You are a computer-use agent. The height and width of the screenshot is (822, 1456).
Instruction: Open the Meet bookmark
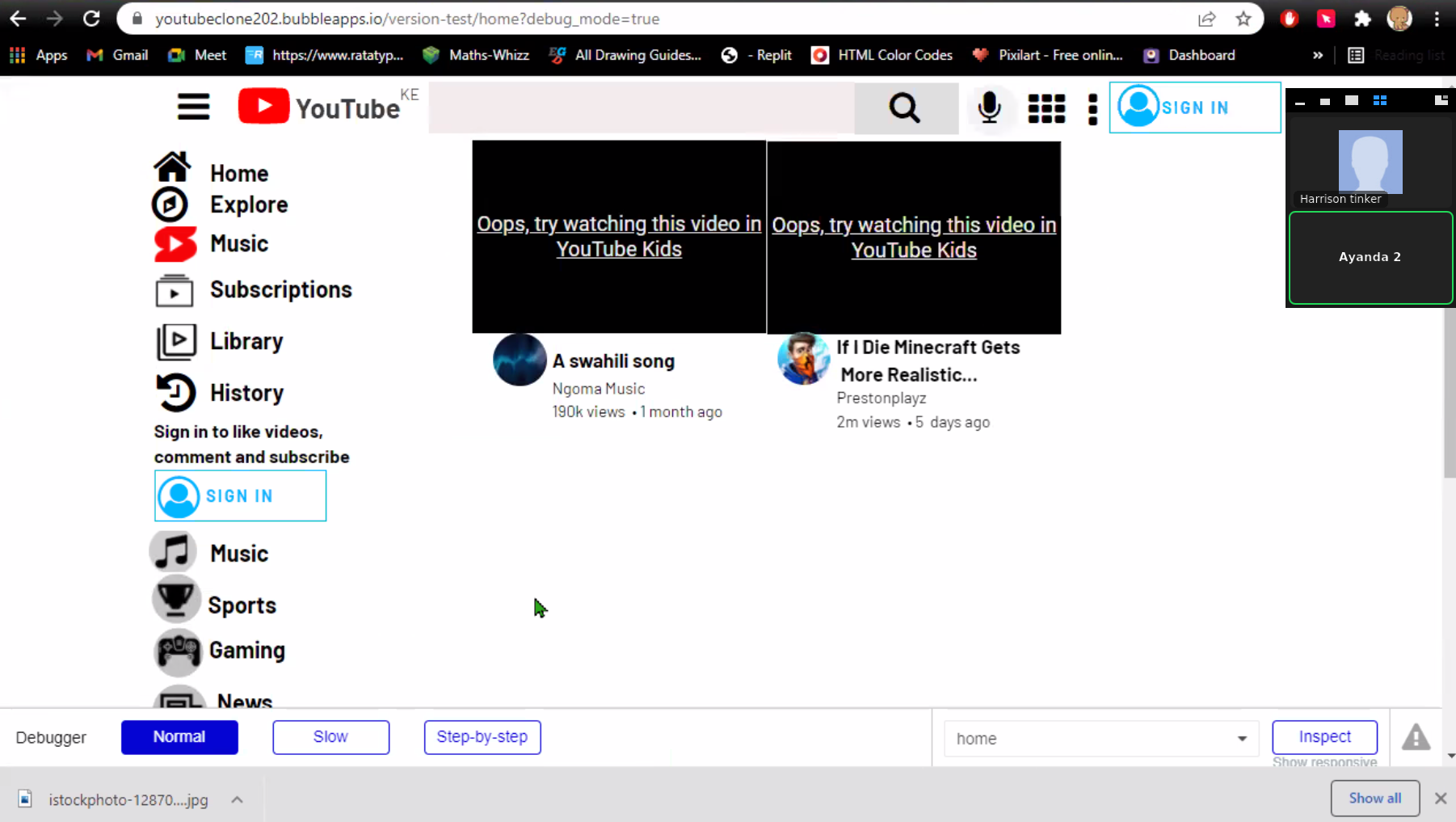pyautogui.click(x=197, y=55)
